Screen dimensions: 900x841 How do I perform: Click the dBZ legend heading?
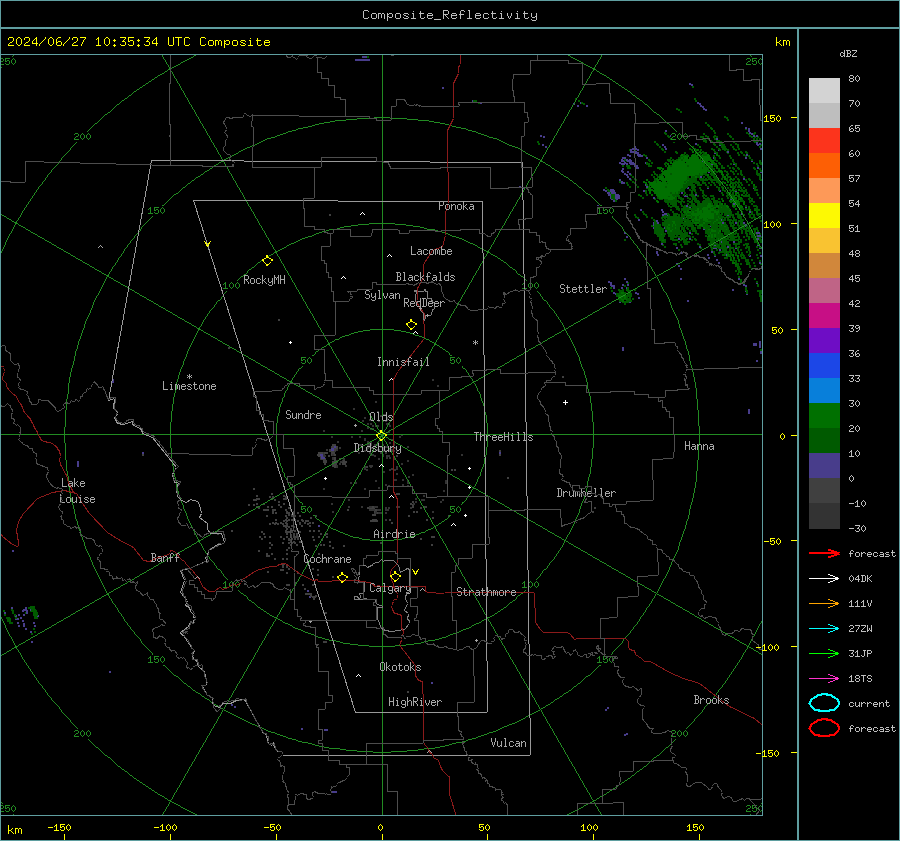coord(848,54)
